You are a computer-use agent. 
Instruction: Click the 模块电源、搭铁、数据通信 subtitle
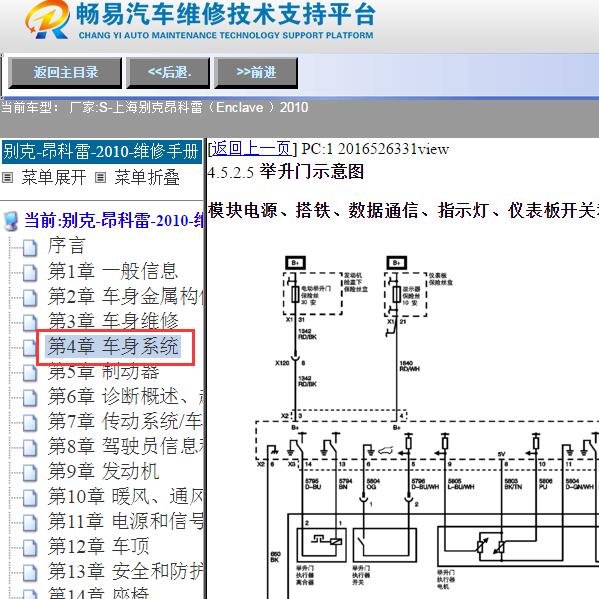point(404,210)
